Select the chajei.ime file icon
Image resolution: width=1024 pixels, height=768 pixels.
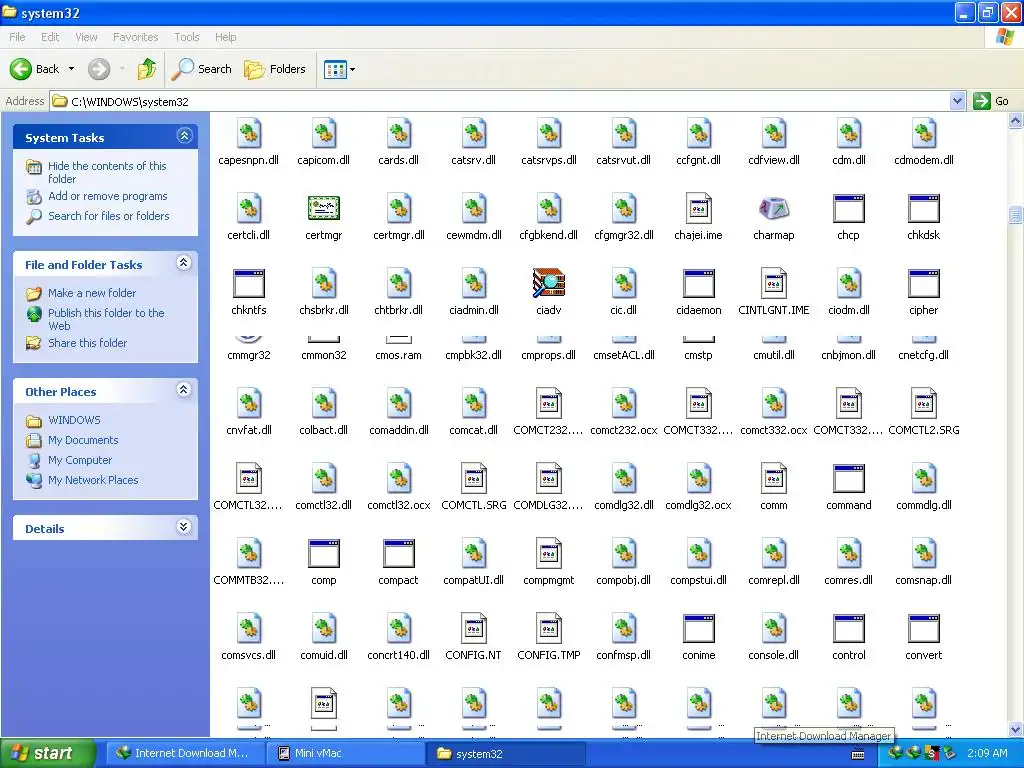tap(698, 209)
